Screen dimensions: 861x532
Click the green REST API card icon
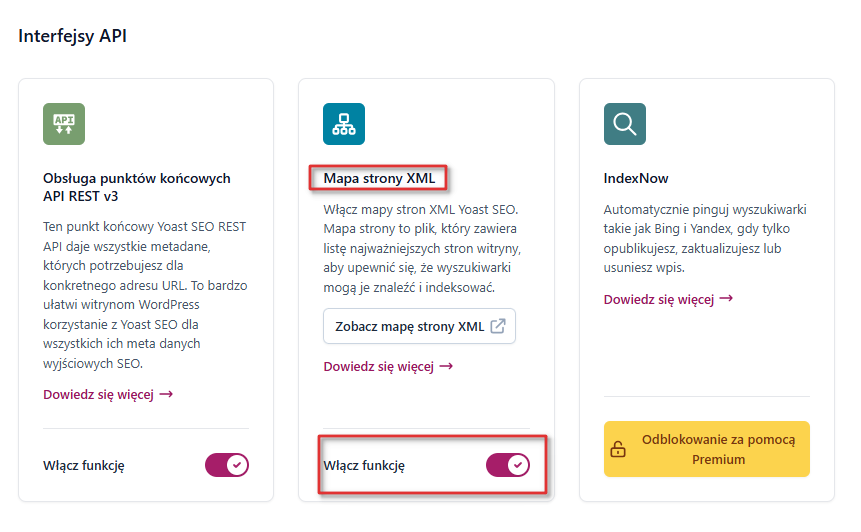click(64, 124)
